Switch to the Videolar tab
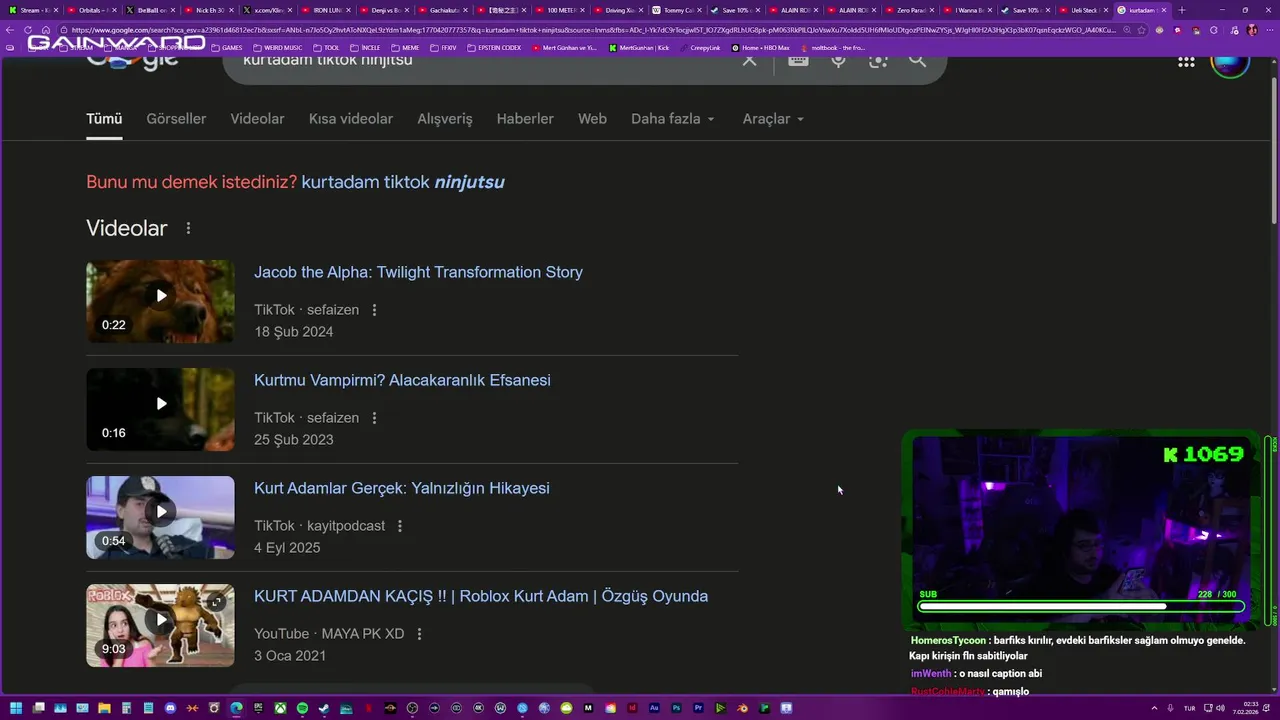1280x720 pixels. (x=257, y=119)
